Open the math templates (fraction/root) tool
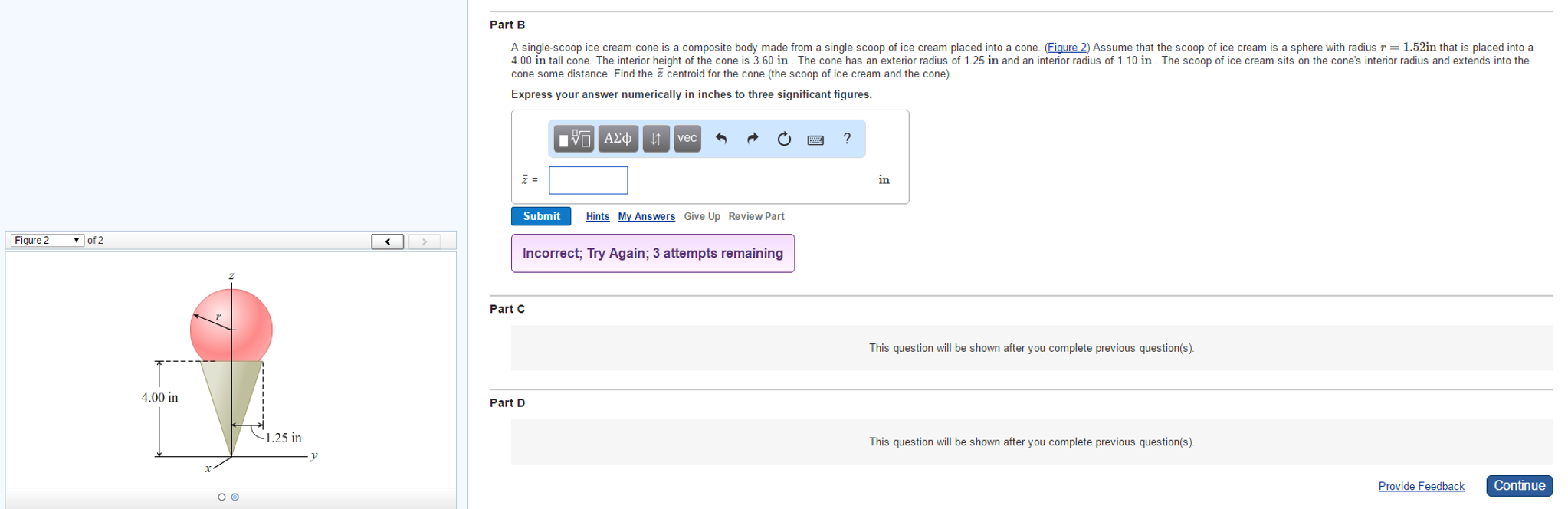 coord(574,139)
